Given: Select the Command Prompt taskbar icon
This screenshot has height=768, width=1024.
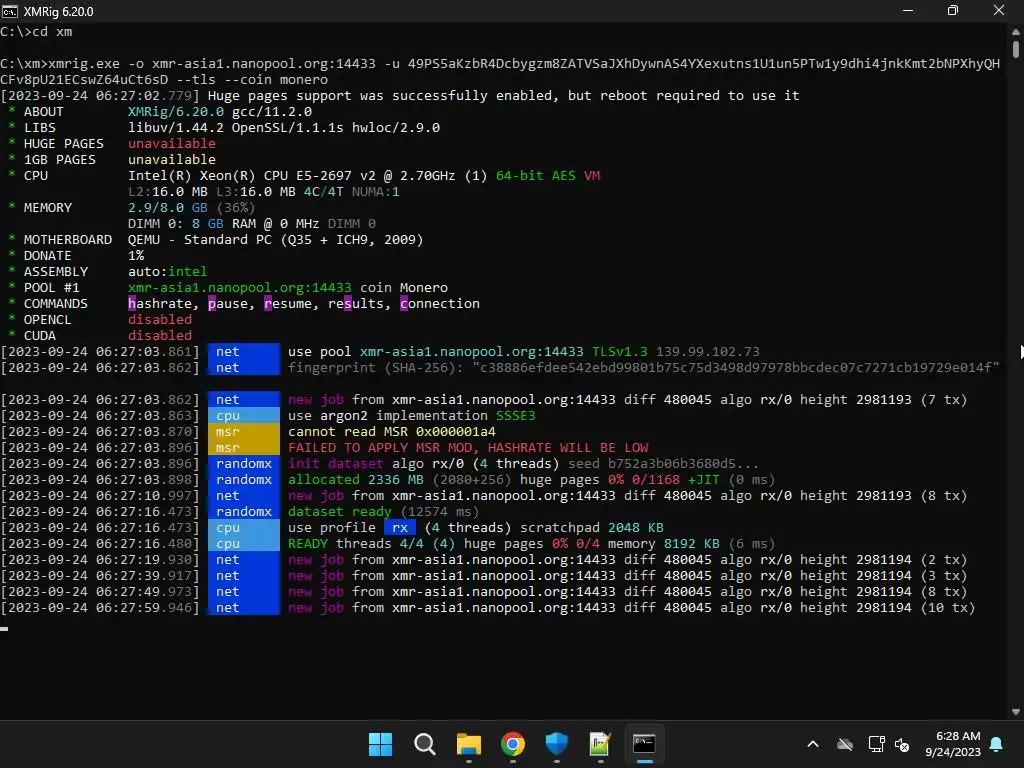Looking at the screenshot, I should point(644,744).
